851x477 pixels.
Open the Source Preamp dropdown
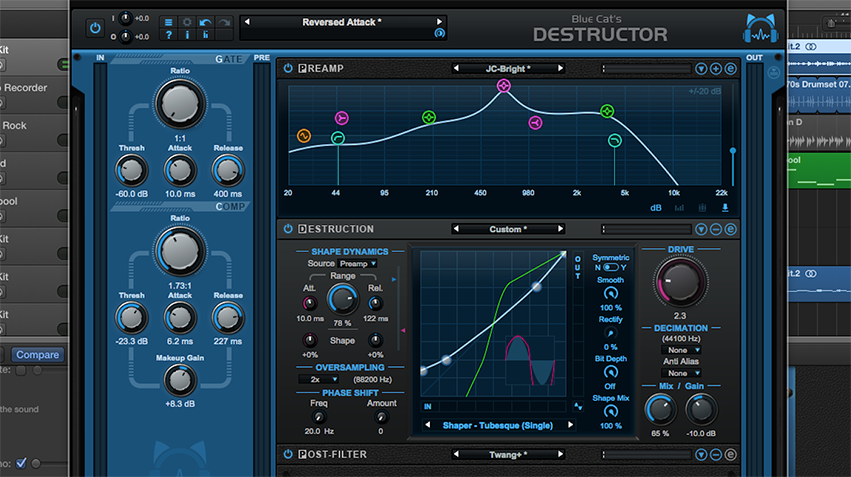pos(358,263)
